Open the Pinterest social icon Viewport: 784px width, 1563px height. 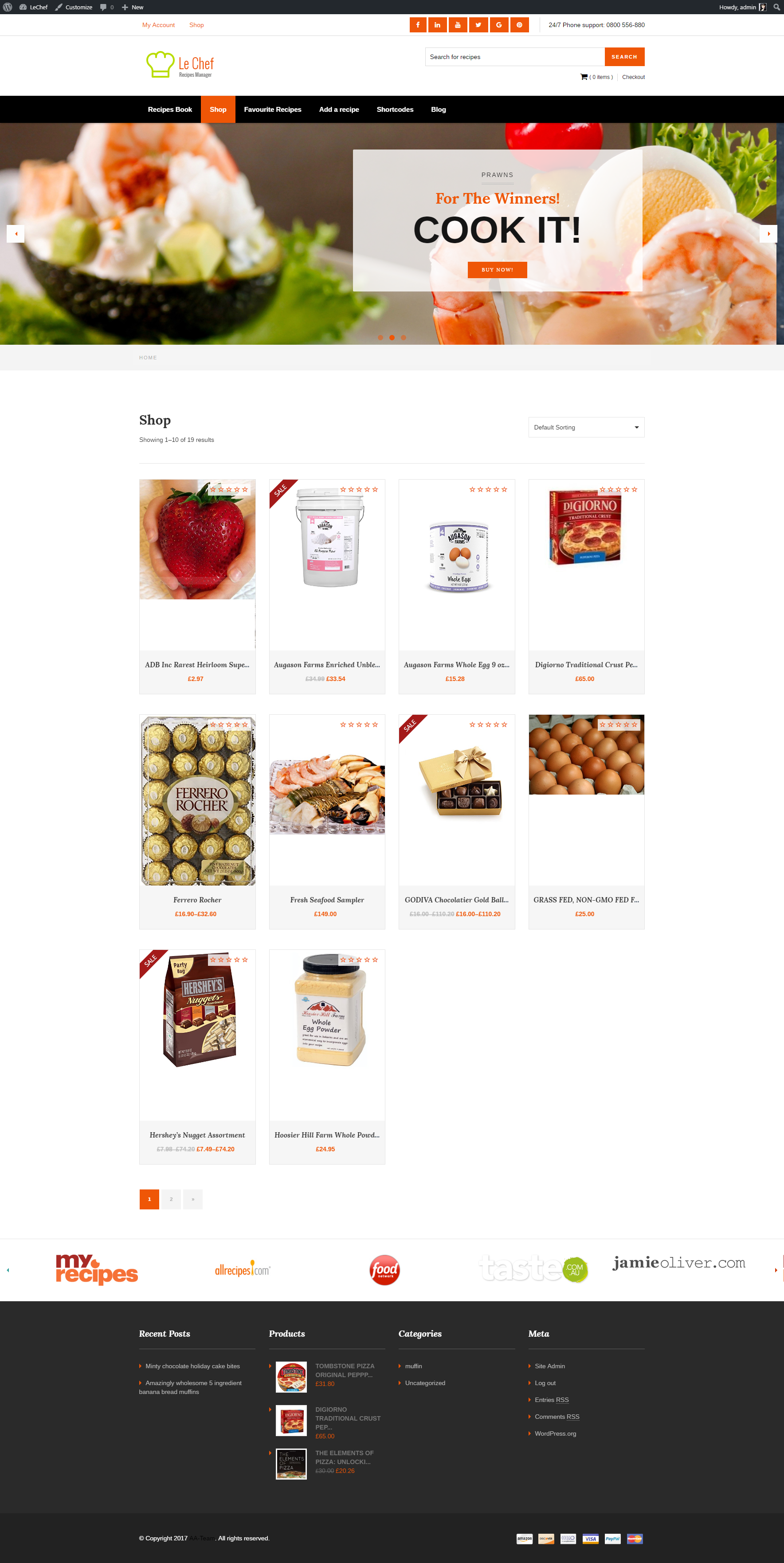click(x=520, y=25)
